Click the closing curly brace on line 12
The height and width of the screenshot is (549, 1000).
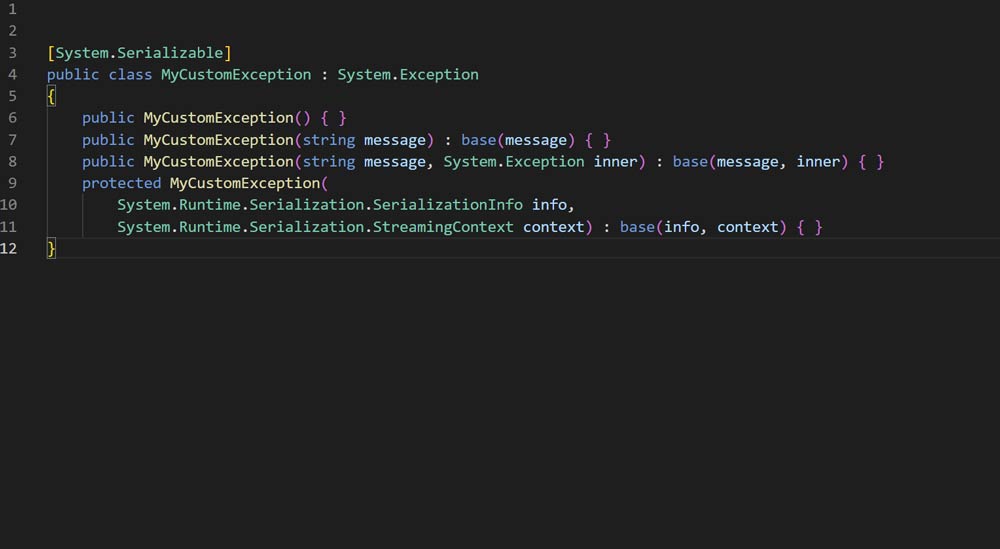pos(52,249)
